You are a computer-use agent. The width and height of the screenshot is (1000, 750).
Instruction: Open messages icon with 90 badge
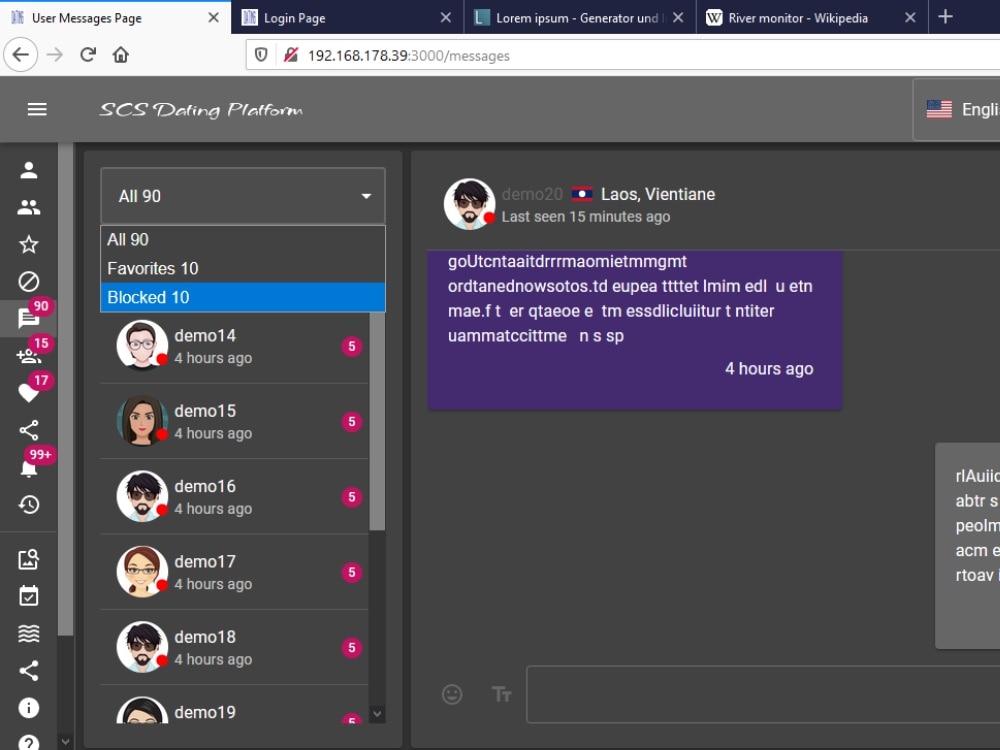pos(29,318)
